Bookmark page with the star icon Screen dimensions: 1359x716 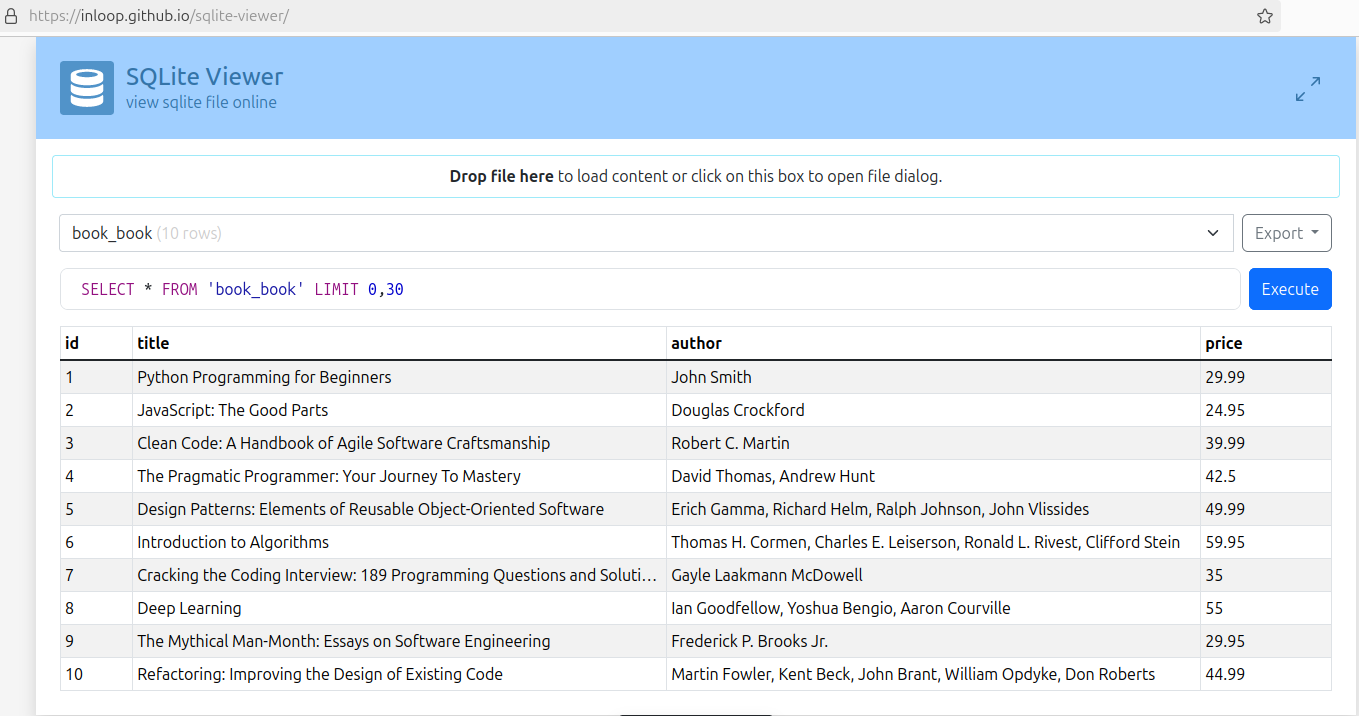pos(1264,16)
